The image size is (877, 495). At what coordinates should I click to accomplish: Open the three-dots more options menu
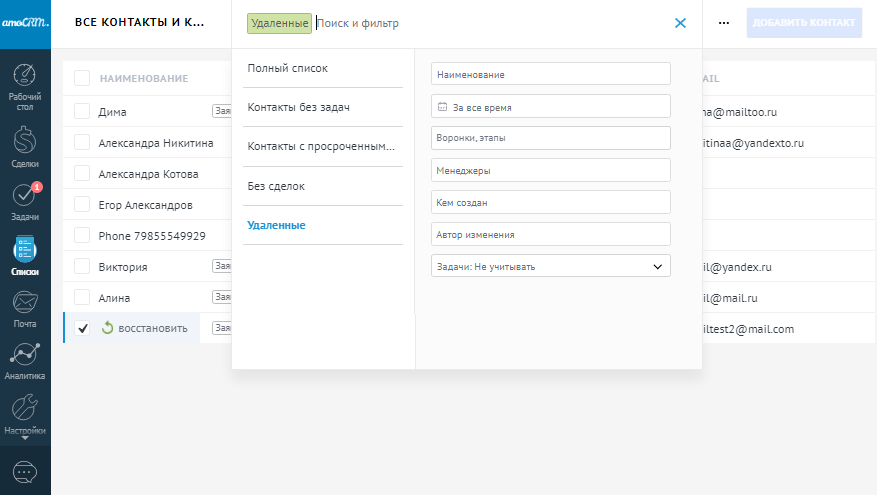tap(724, 23)
